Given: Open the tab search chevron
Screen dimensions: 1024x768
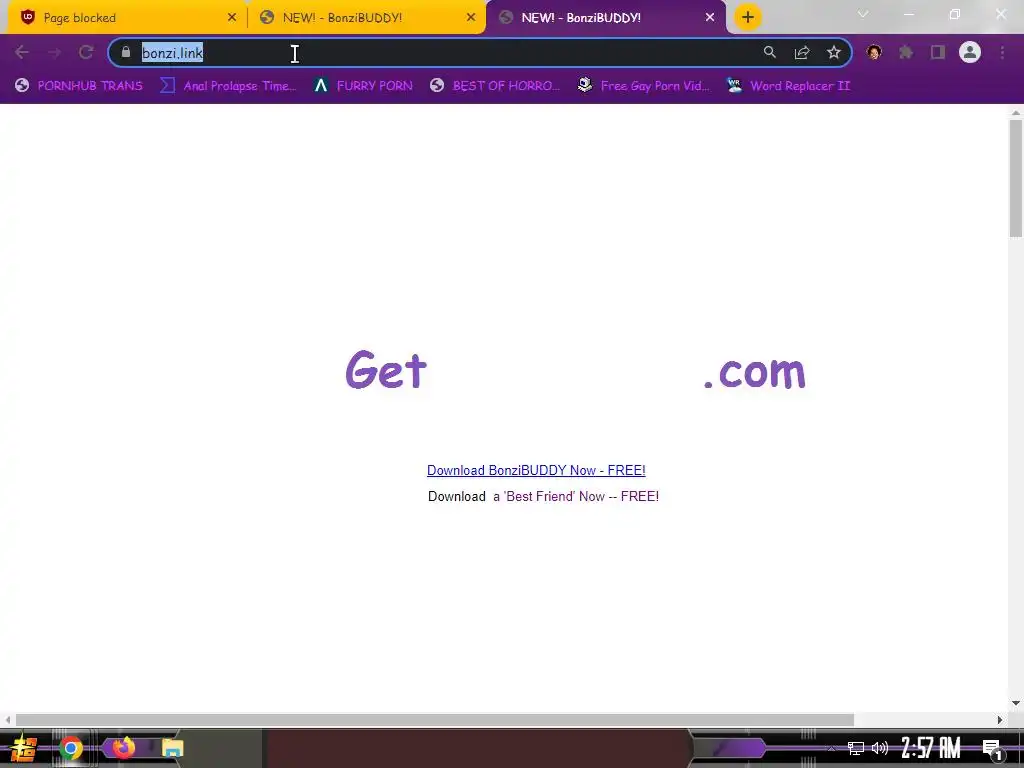Looking at the screenshot, I should 863,14.
